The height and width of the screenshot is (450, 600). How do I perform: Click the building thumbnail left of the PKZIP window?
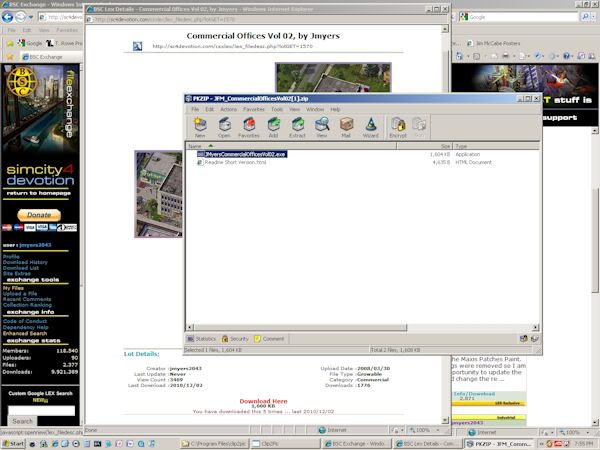[158, 194]
